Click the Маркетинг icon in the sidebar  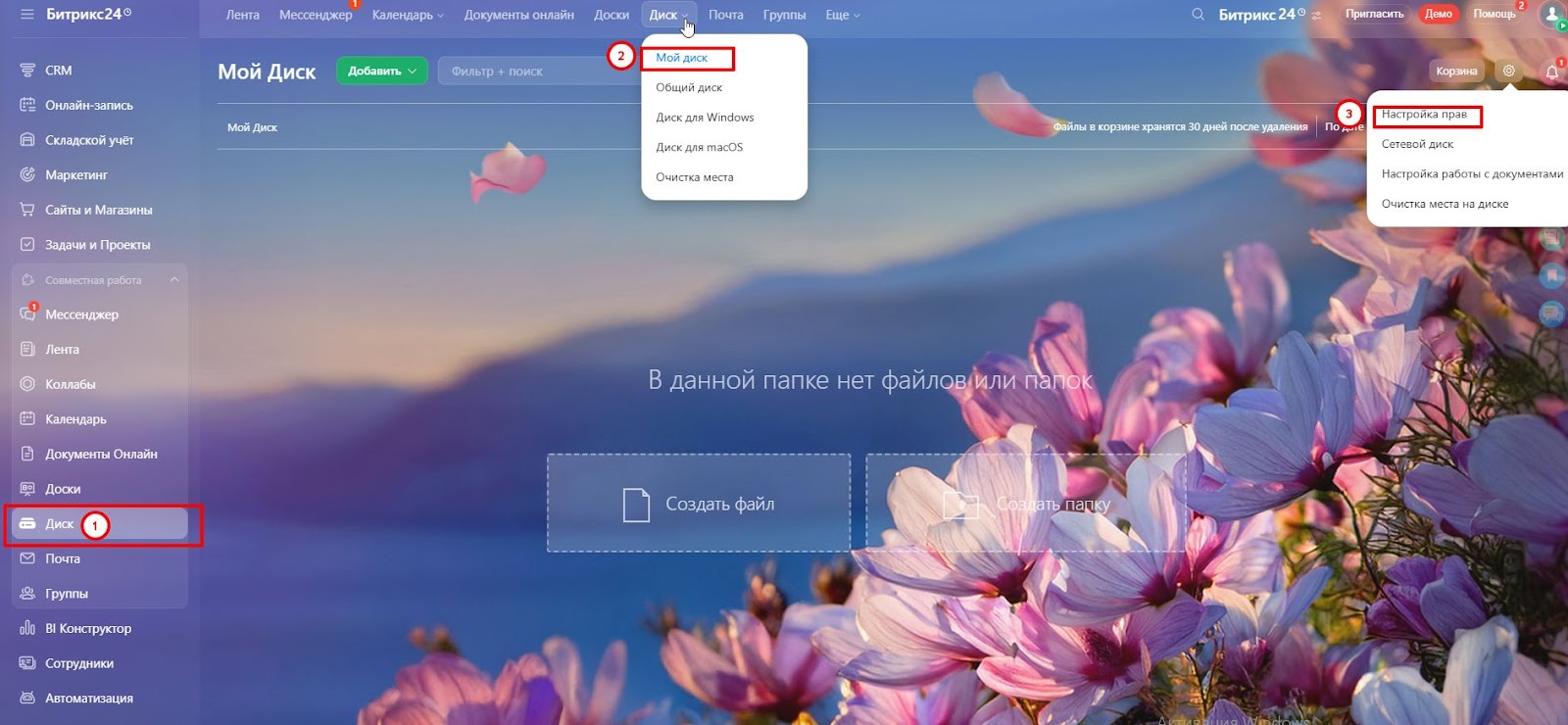(x=27, y=174)
